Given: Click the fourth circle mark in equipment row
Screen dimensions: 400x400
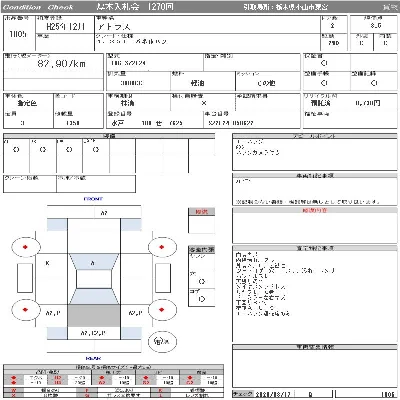Looking at the screenshot, I should pos(96,150).
